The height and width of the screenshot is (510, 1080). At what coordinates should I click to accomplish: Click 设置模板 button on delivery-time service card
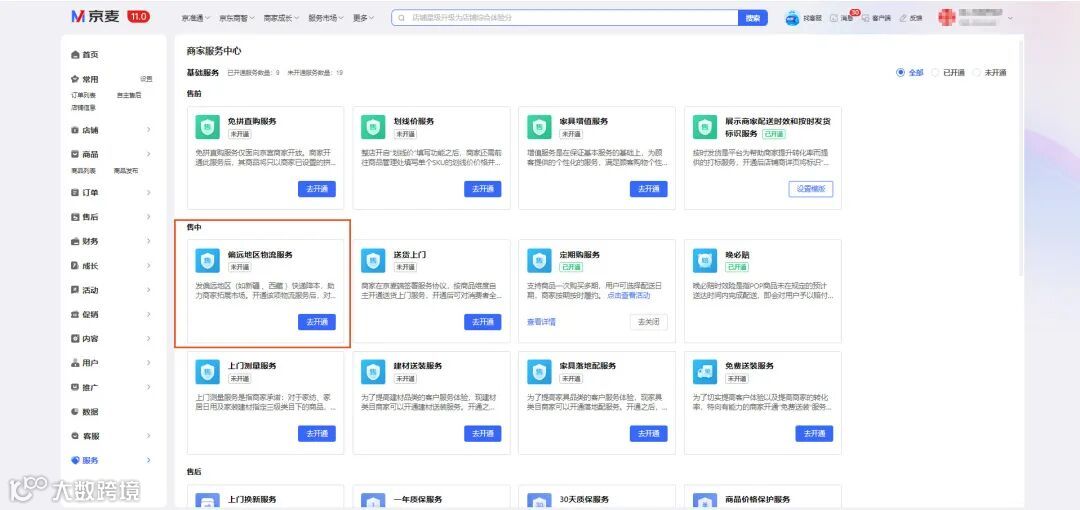[811, 189]
